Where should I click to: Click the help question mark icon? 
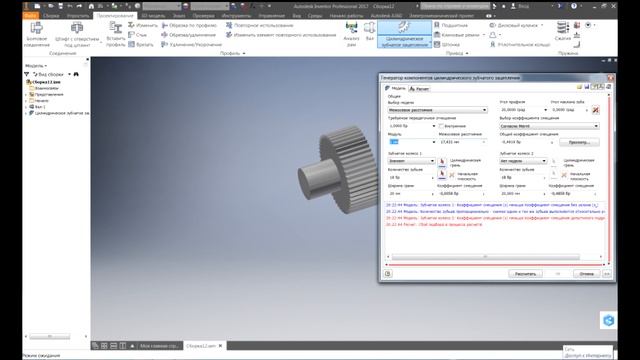tap(574, 6)
